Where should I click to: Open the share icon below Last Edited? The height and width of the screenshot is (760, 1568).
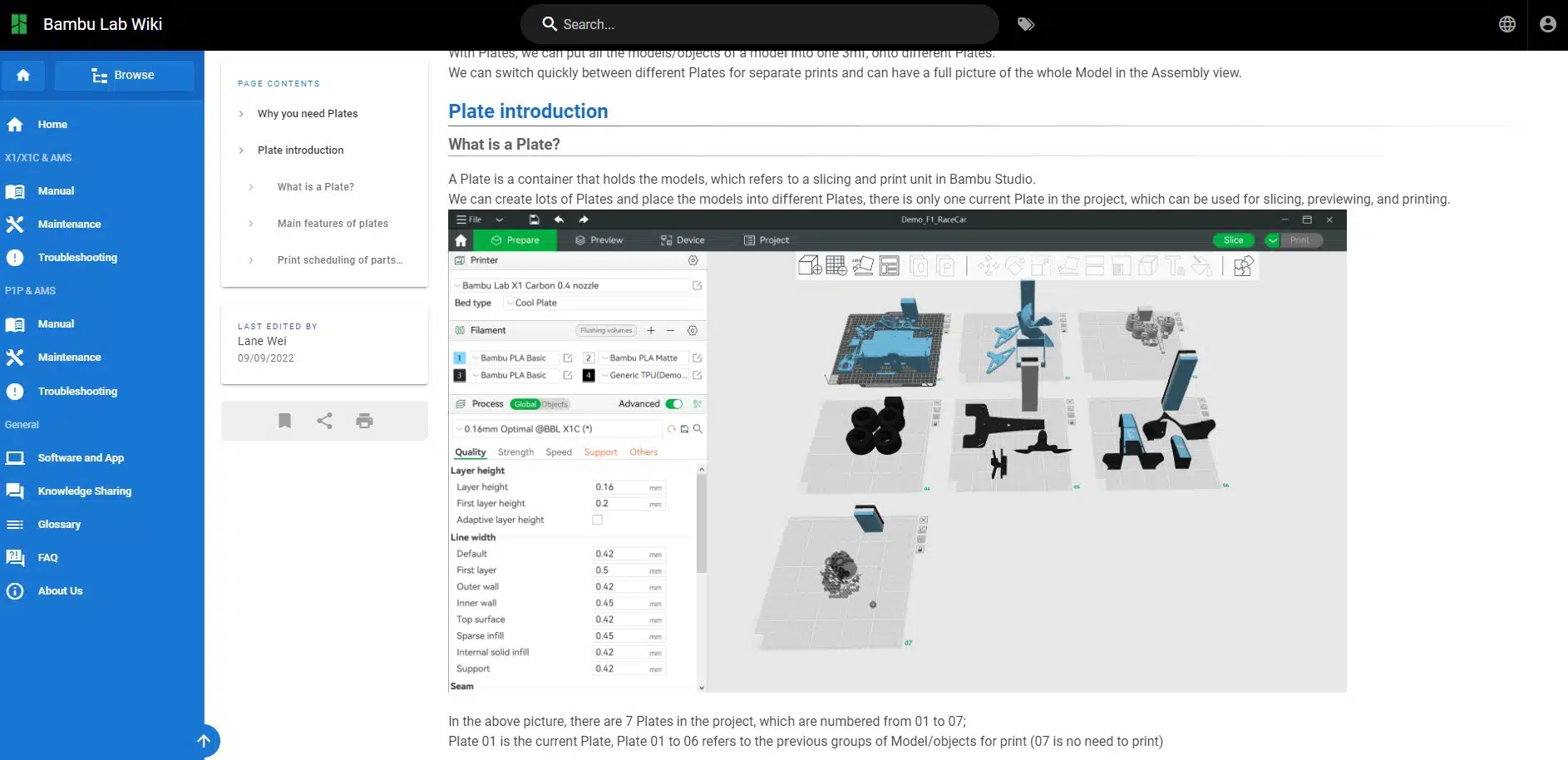(x=324, y=421)
